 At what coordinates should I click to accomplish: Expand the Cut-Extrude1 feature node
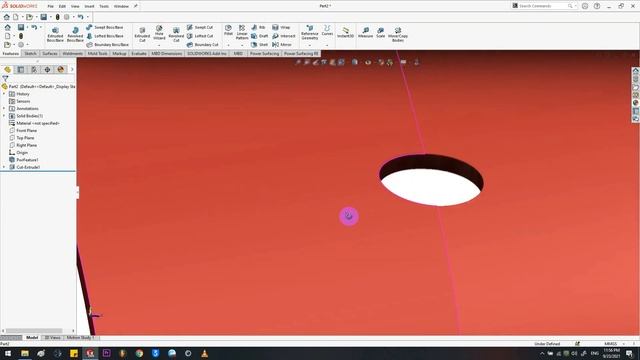click(4, 167)
